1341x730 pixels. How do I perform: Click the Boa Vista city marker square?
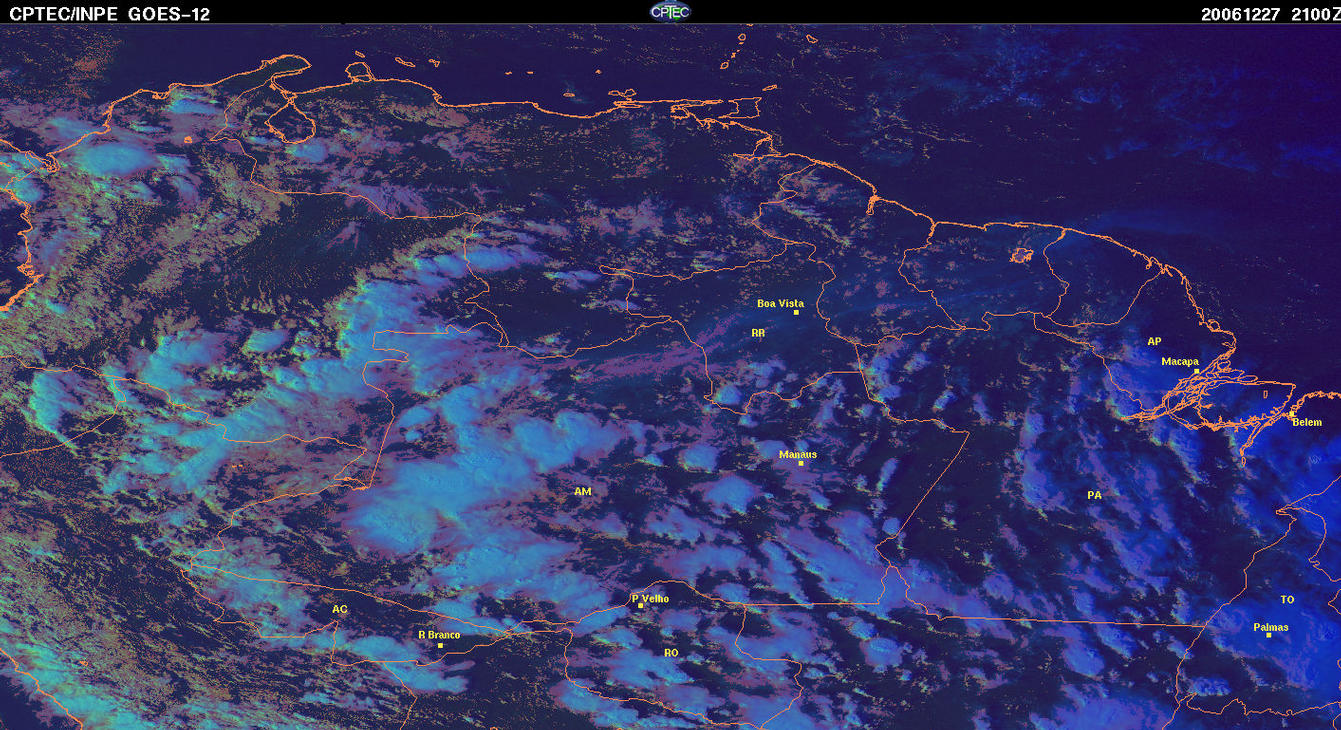(796, 313)
